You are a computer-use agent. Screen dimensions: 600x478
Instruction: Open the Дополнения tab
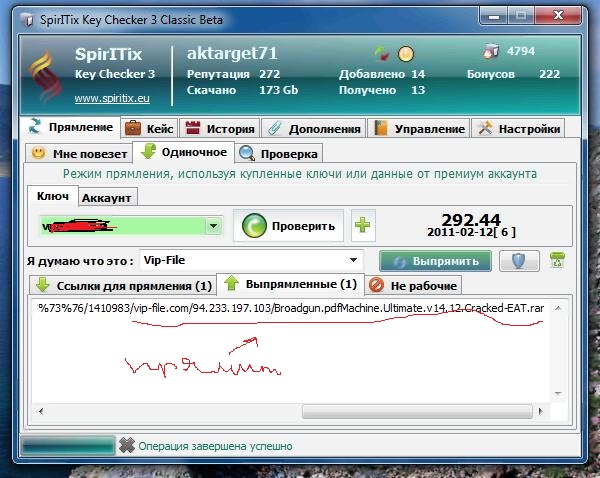pos(314,129)
